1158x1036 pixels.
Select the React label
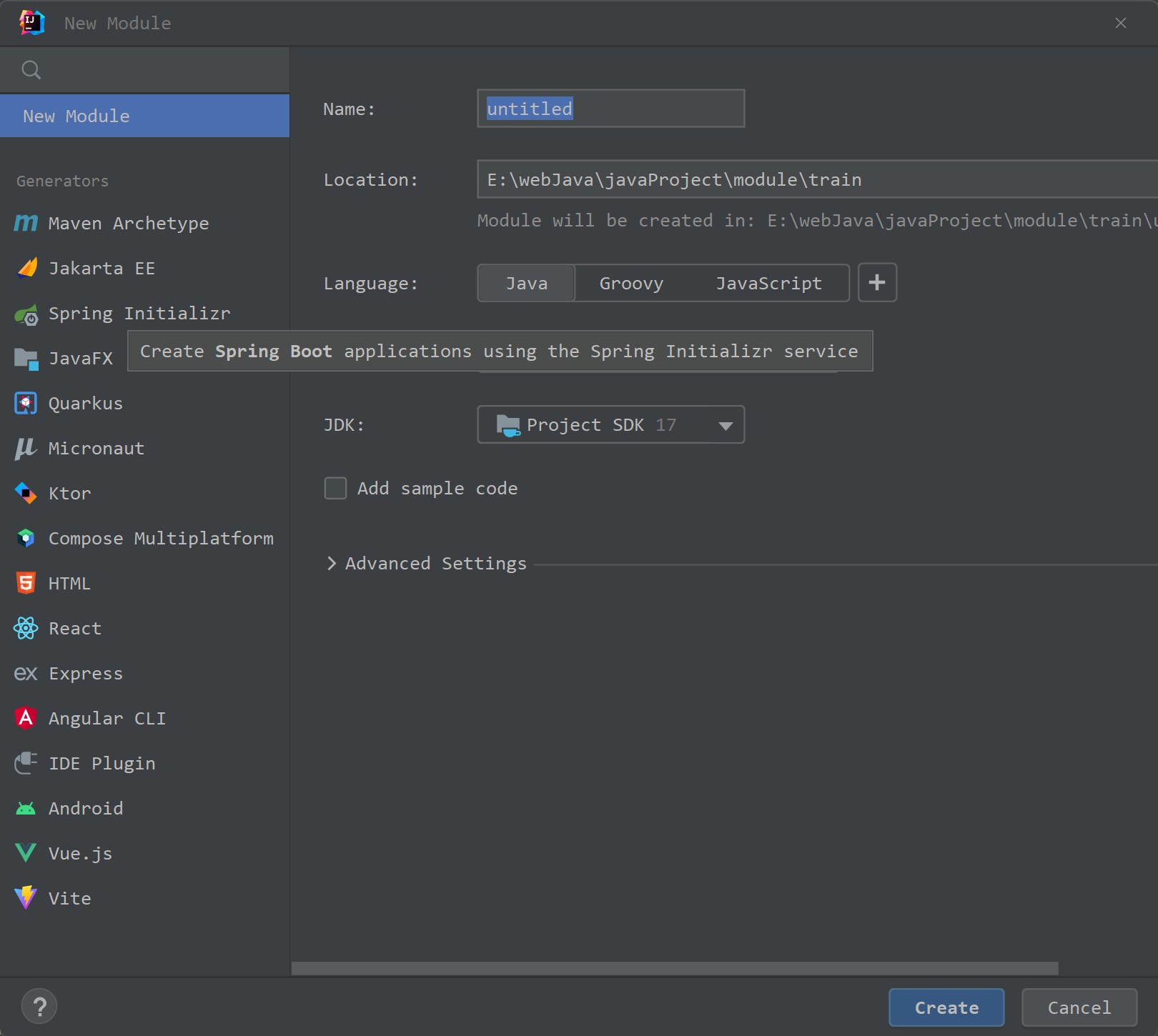[x=75, y=628]
